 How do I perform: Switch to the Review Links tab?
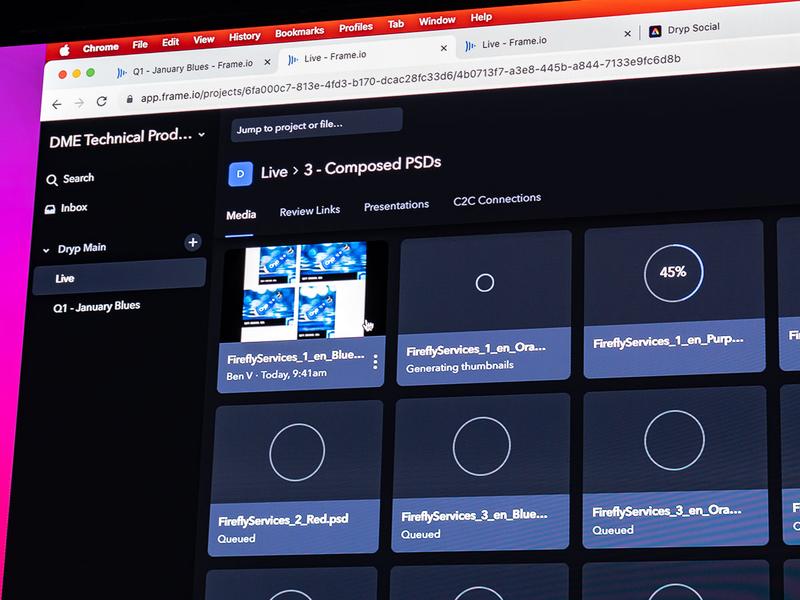click(x=309, y=211)
